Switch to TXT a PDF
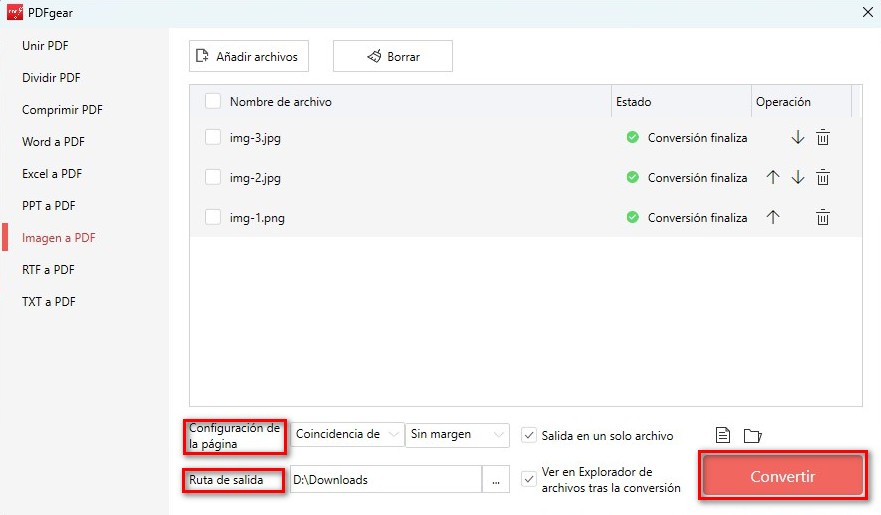The image size is (881, 515). point(49,302)
